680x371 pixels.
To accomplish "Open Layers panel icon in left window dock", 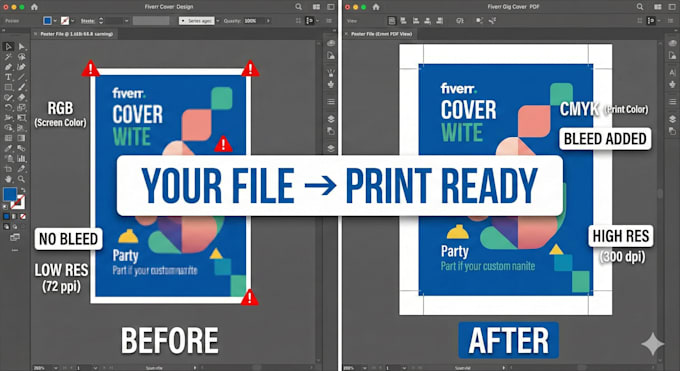I will [331, 119].
